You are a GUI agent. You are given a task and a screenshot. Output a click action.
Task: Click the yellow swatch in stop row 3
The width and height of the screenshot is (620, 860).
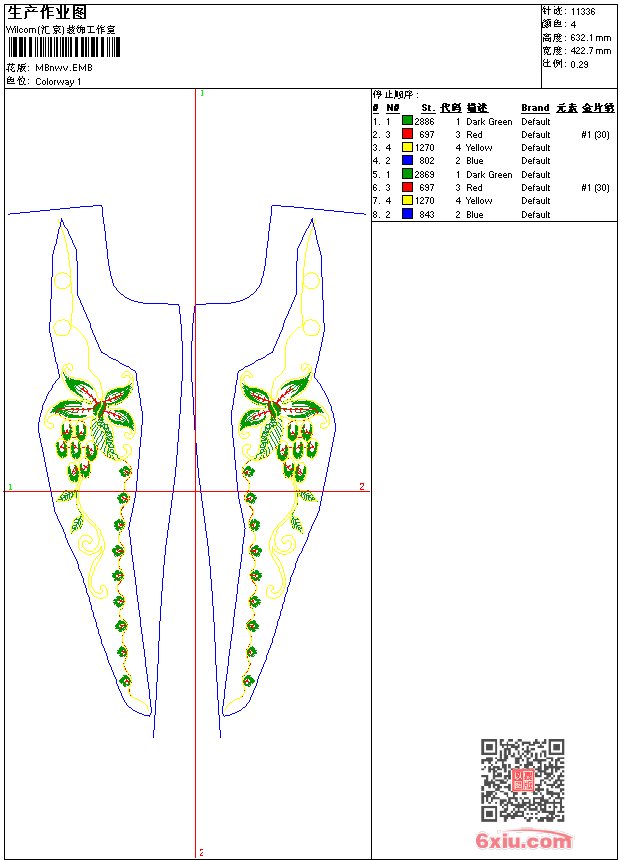pos(407,147)
